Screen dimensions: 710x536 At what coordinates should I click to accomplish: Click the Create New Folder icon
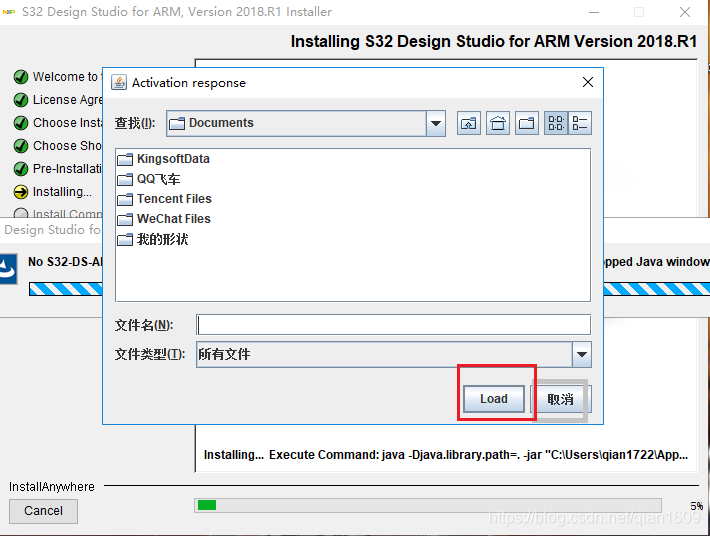(527, 123)
